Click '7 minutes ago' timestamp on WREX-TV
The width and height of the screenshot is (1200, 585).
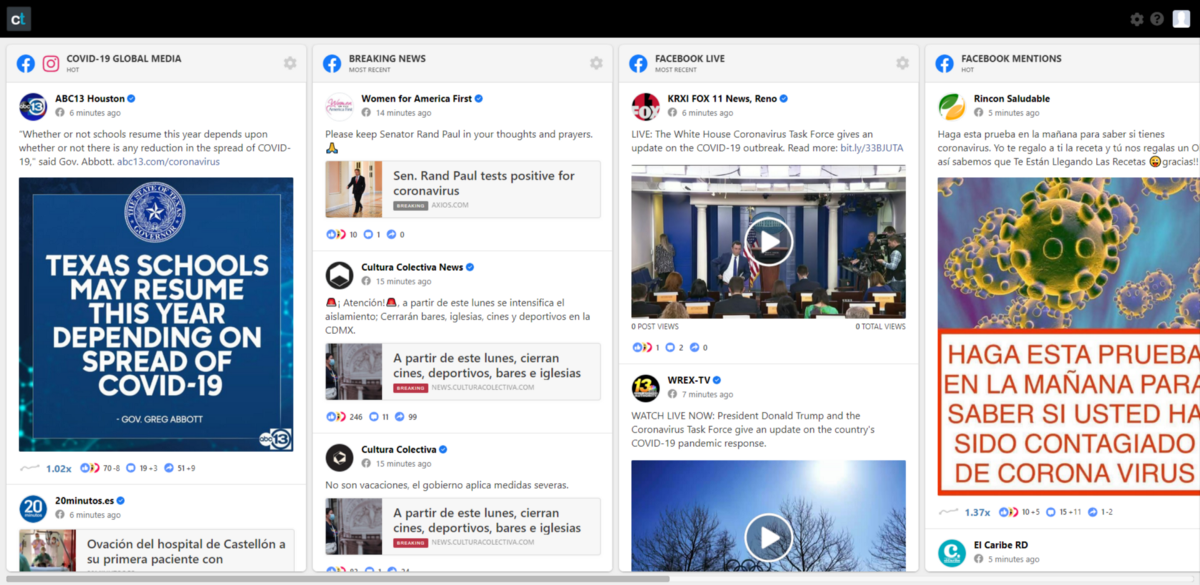(x=707, y=394)
